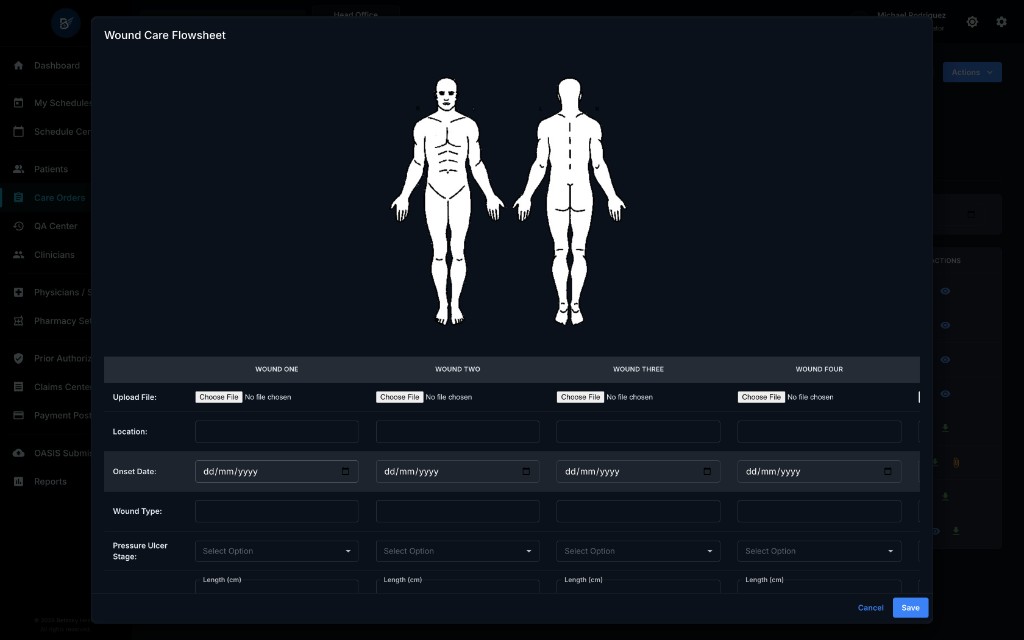Click the Schedule Center calendar icon
The image size is (1024, 640).
pyautogui.click(x=18, y=131)
